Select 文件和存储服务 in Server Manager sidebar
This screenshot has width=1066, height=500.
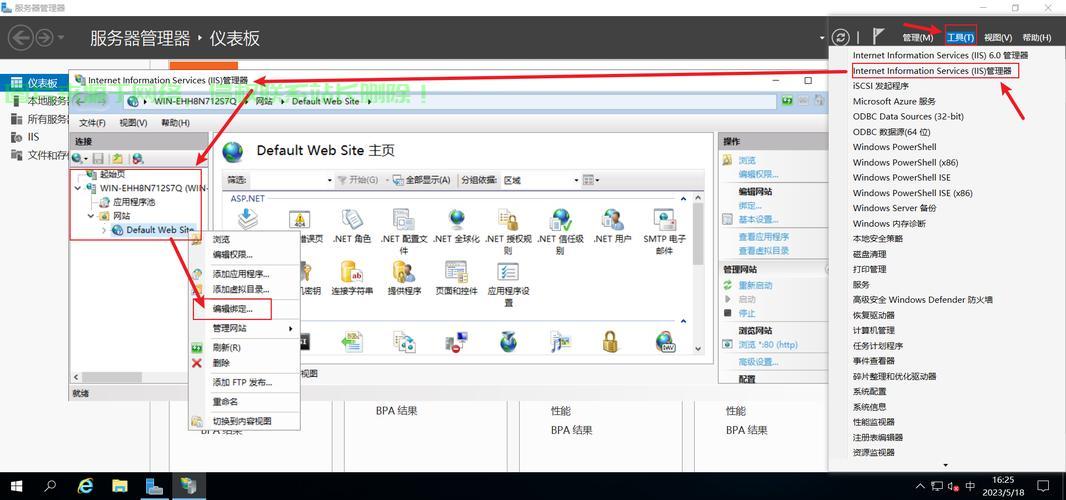click(x=49, y=155)
